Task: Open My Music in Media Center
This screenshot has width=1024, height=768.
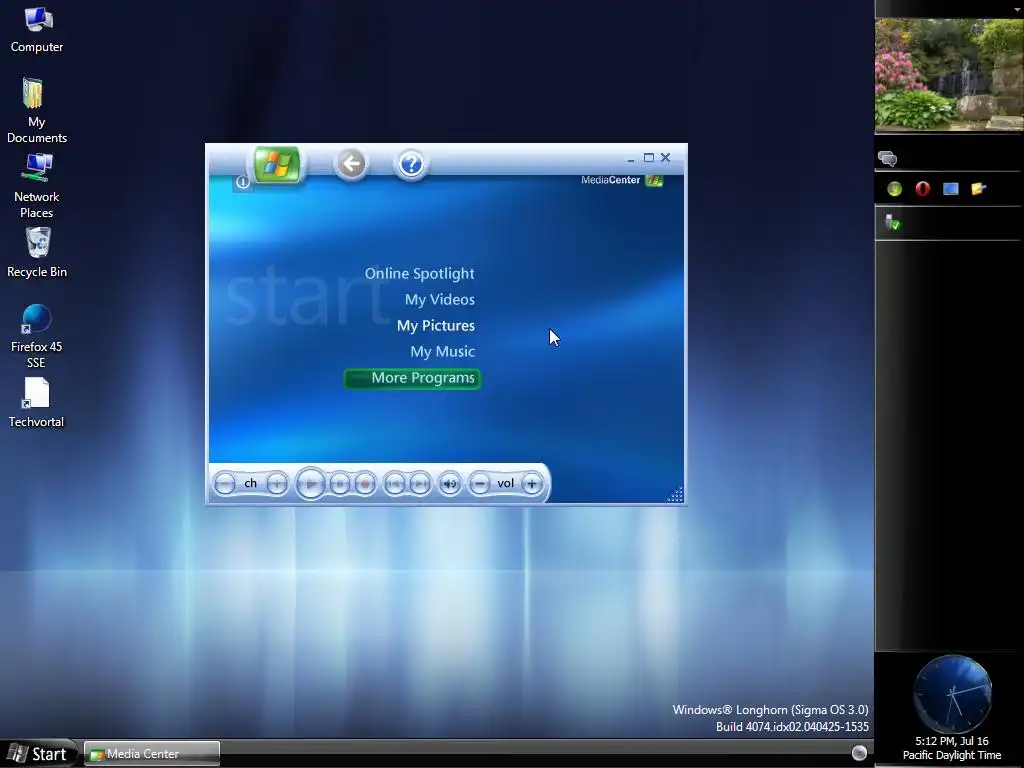Action: click(x=442, y=352)
